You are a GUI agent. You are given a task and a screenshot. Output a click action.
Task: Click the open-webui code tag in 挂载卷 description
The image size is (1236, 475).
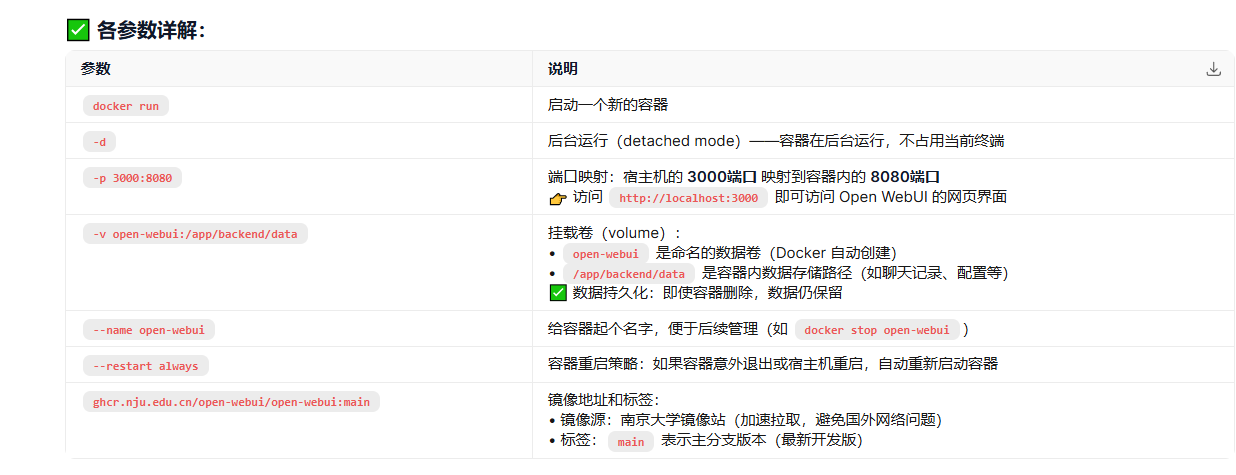(x=606, y=254)
